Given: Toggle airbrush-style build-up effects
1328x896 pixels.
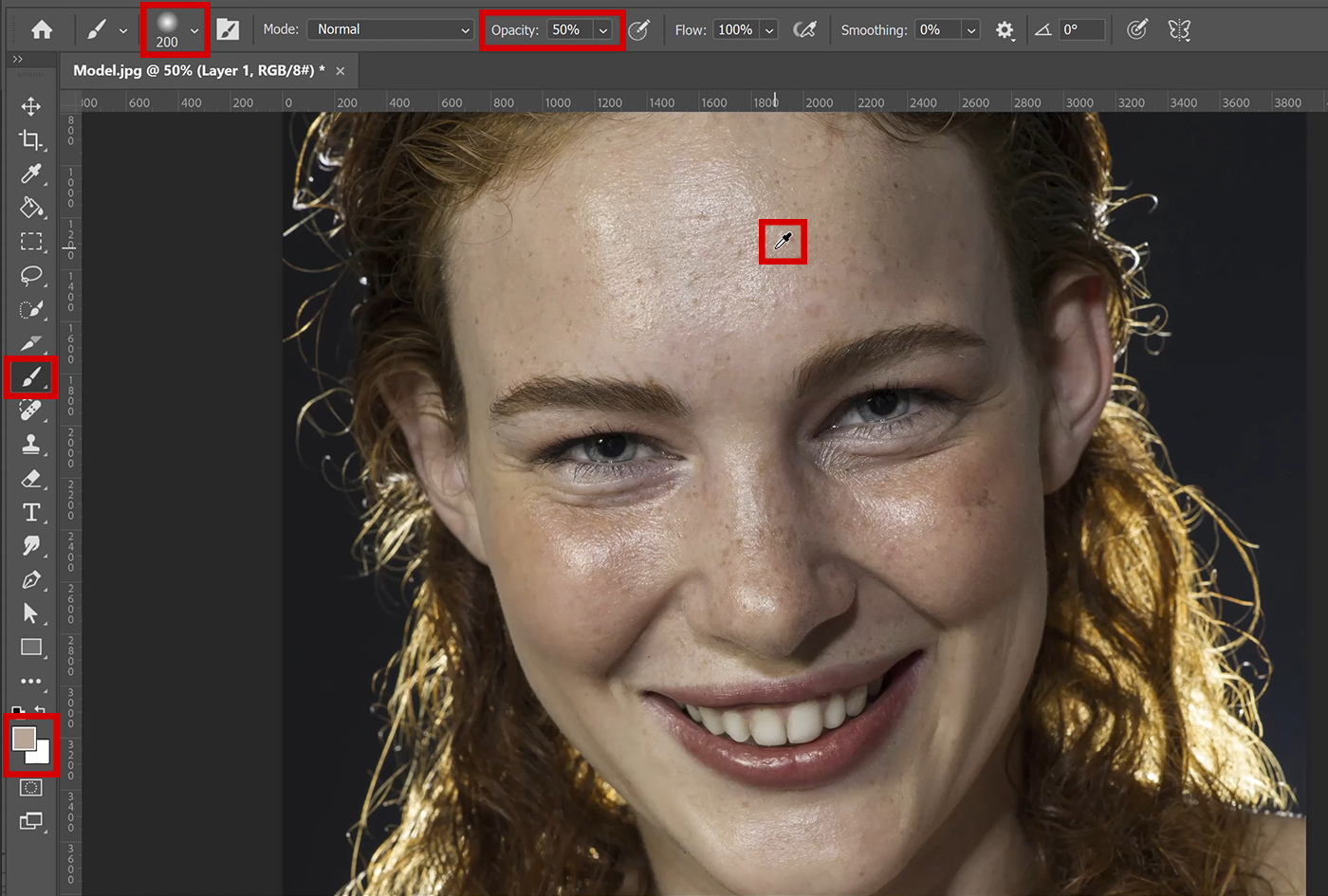Looking at the screenshot, I should [805, 29].
